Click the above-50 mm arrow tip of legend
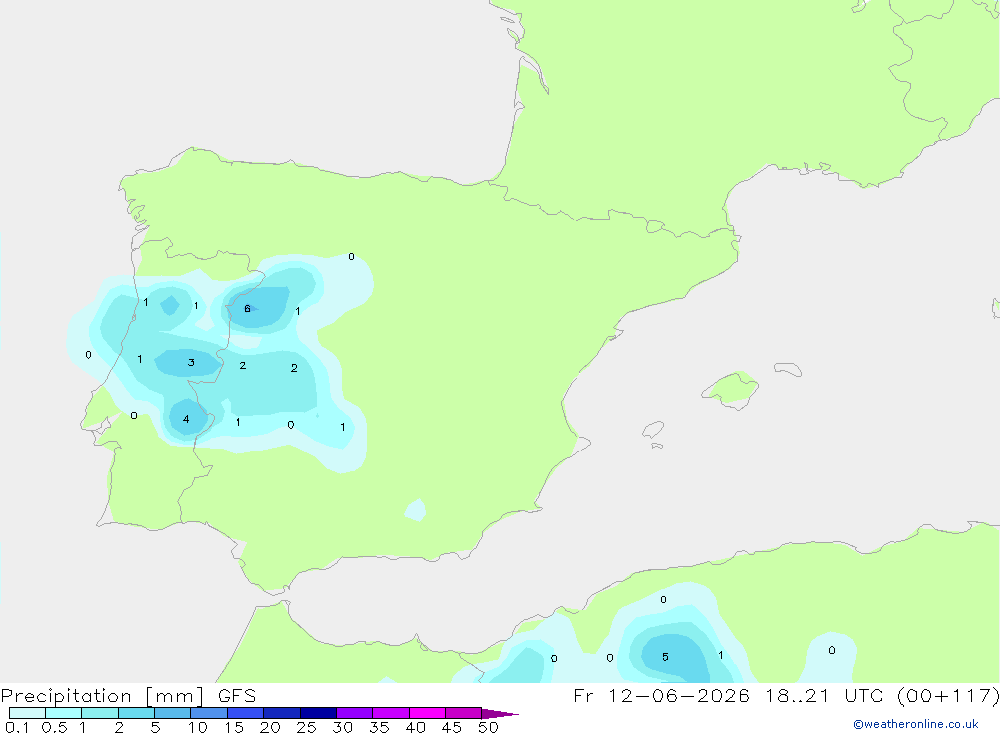The width and height of the screenshot is (1000, 733). point(499,714)
